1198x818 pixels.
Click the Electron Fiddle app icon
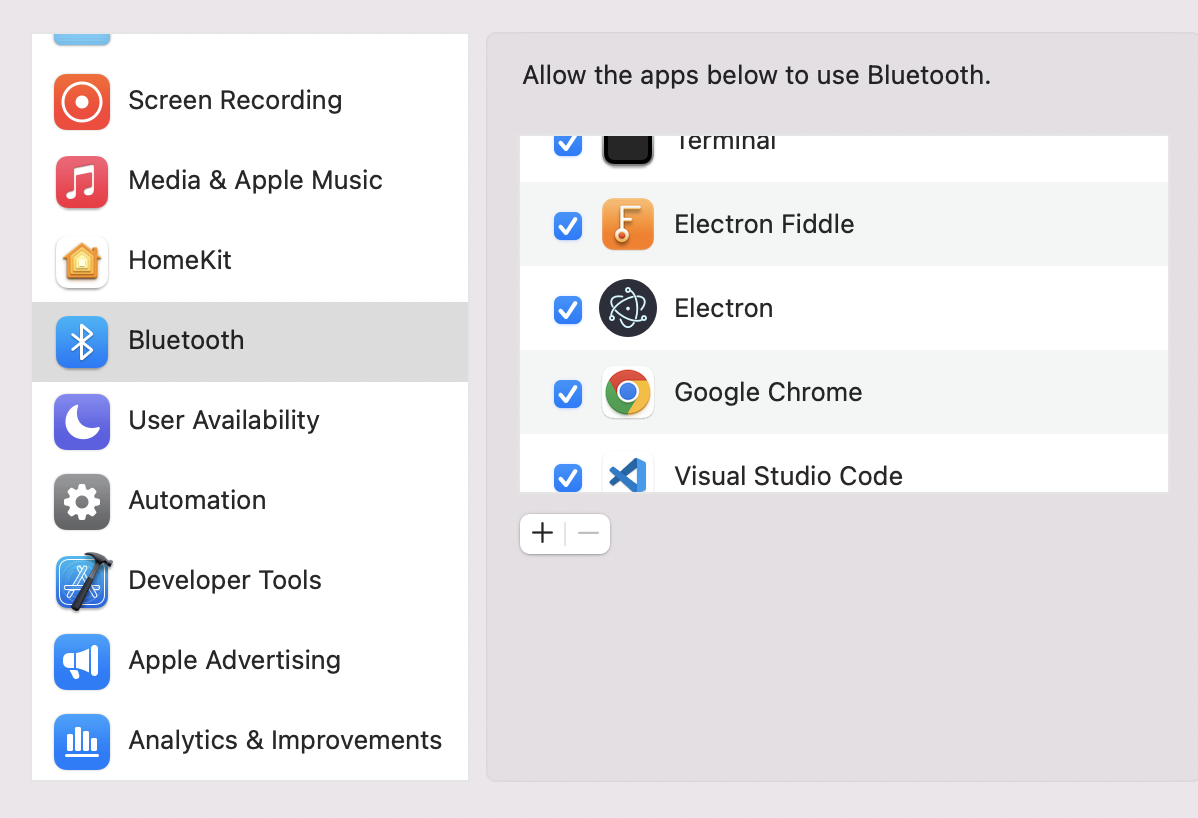(x=627, y=224)
